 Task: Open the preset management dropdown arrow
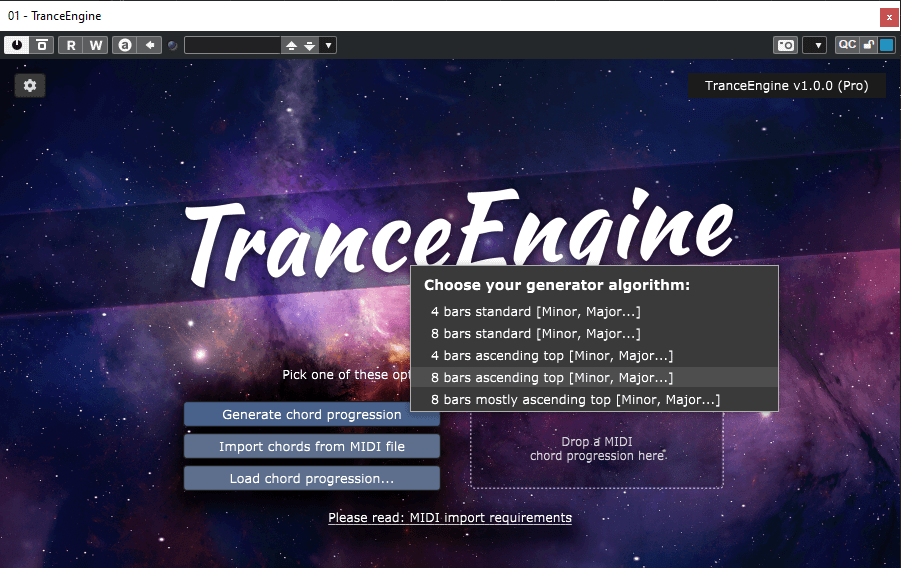click(x=328, y=45)
